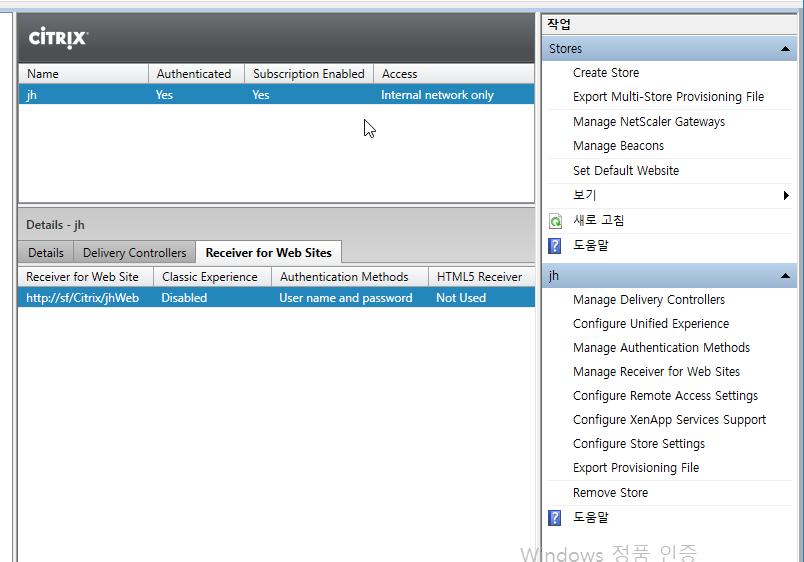Click the Disabled classic experience cell

point(184,298)
